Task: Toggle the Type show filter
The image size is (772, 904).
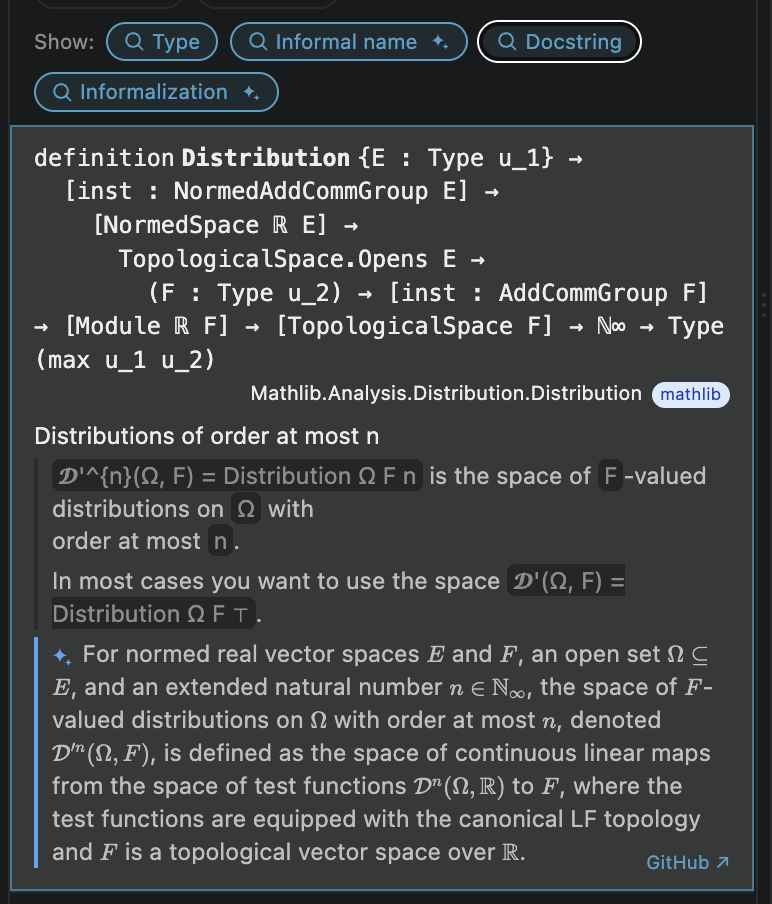Action: [162, 42]
